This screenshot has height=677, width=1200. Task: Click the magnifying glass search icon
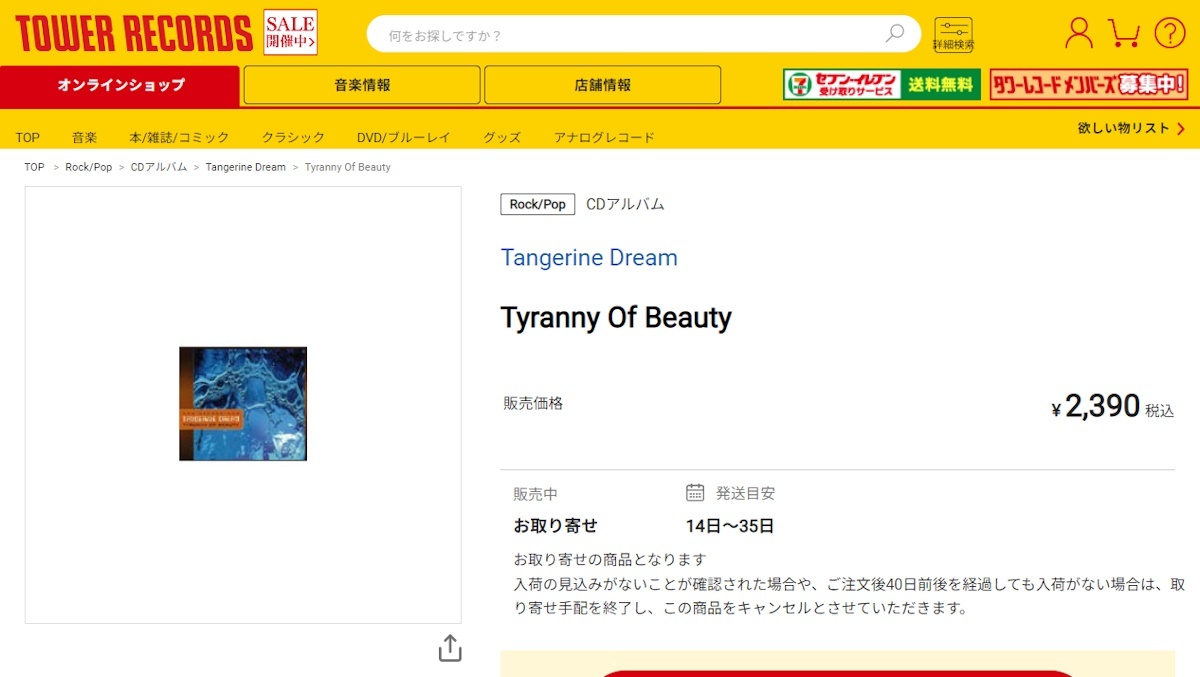click(x=895, y=34)
